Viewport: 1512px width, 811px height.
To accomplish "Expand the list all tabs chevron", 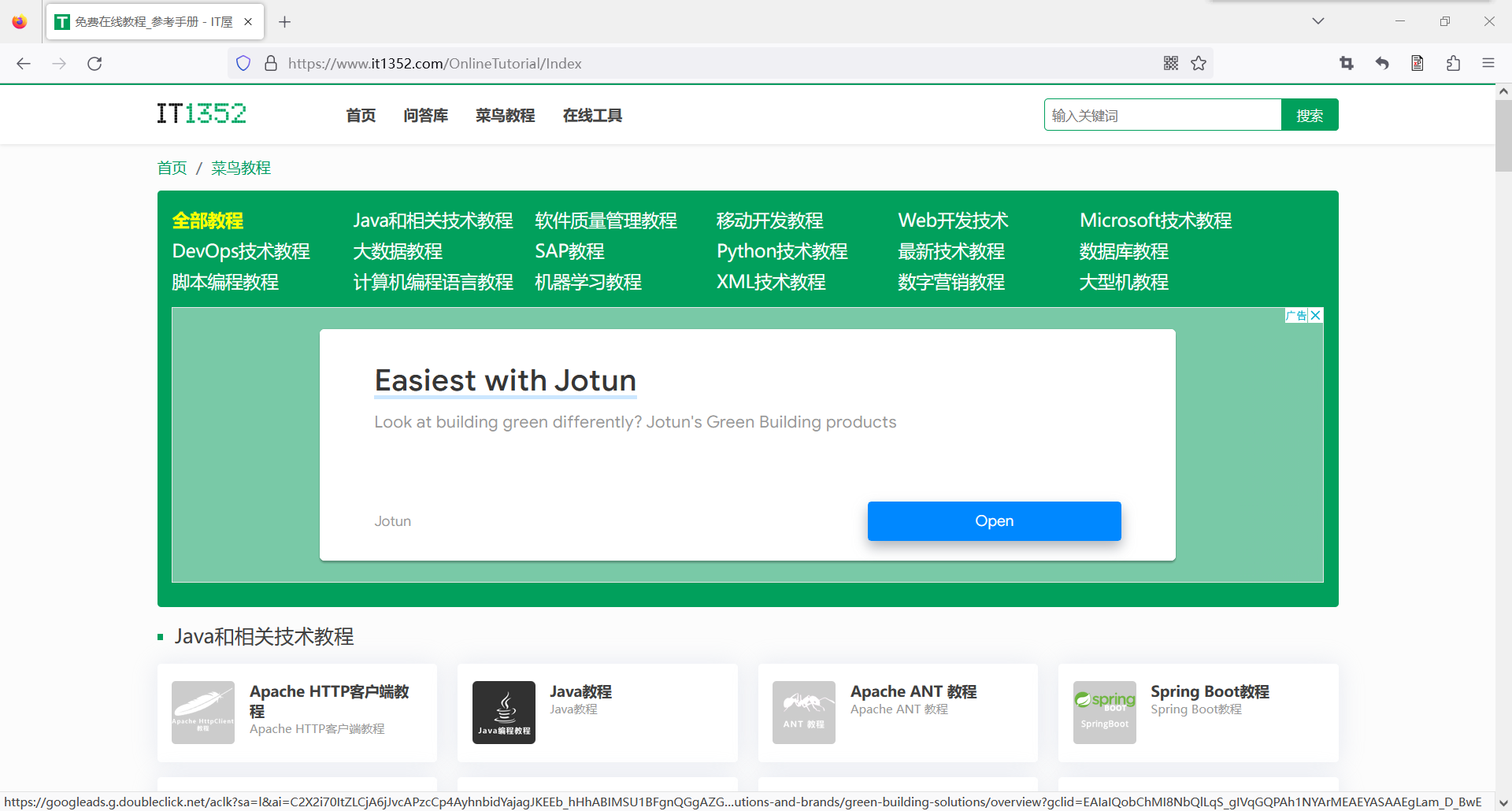I will point(1318,21).
